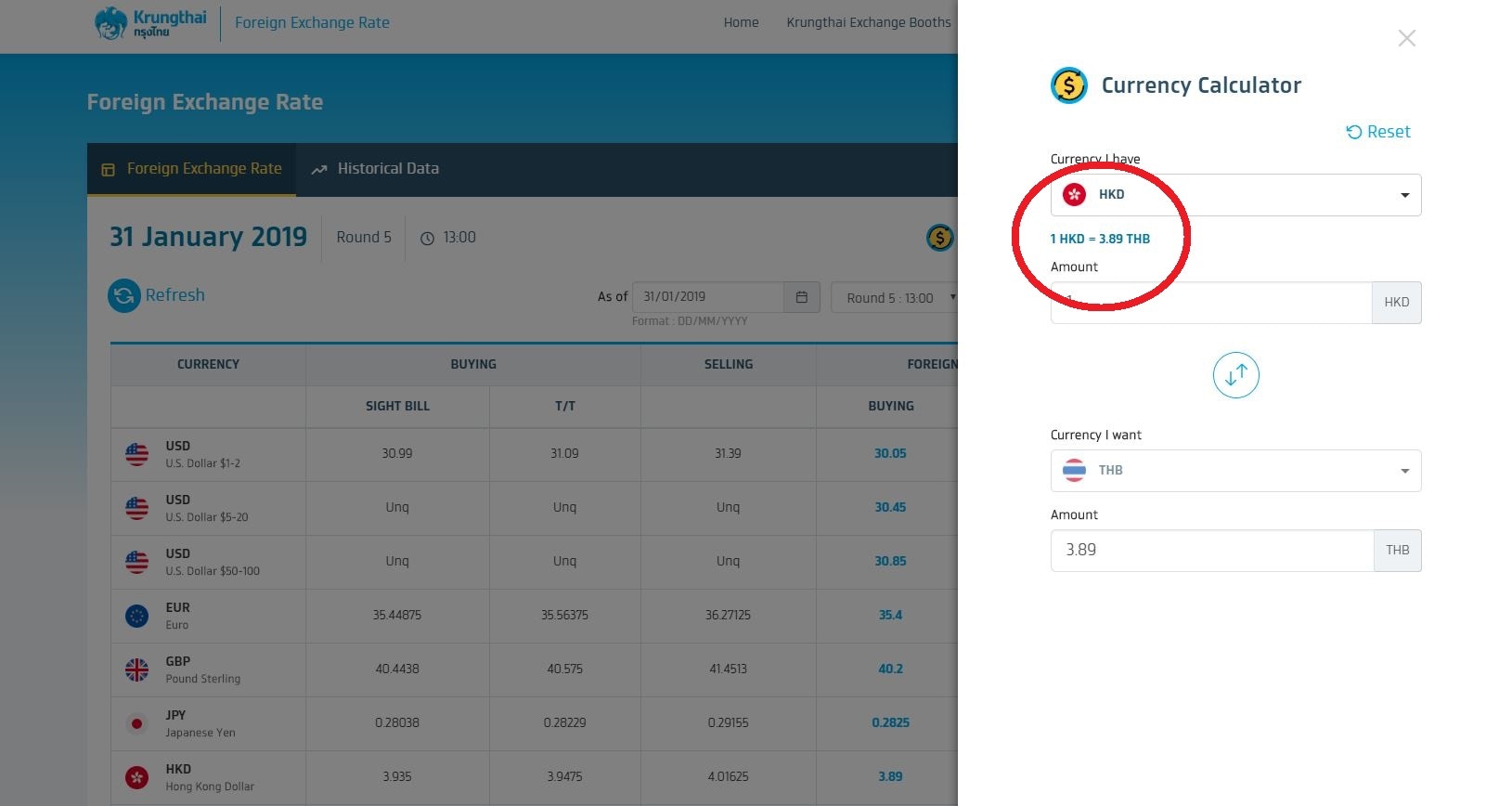Open Krungthai Exchange Booths nav link
The width and height of the screenshot is (1512, 806).
click(x=868, y=22)
